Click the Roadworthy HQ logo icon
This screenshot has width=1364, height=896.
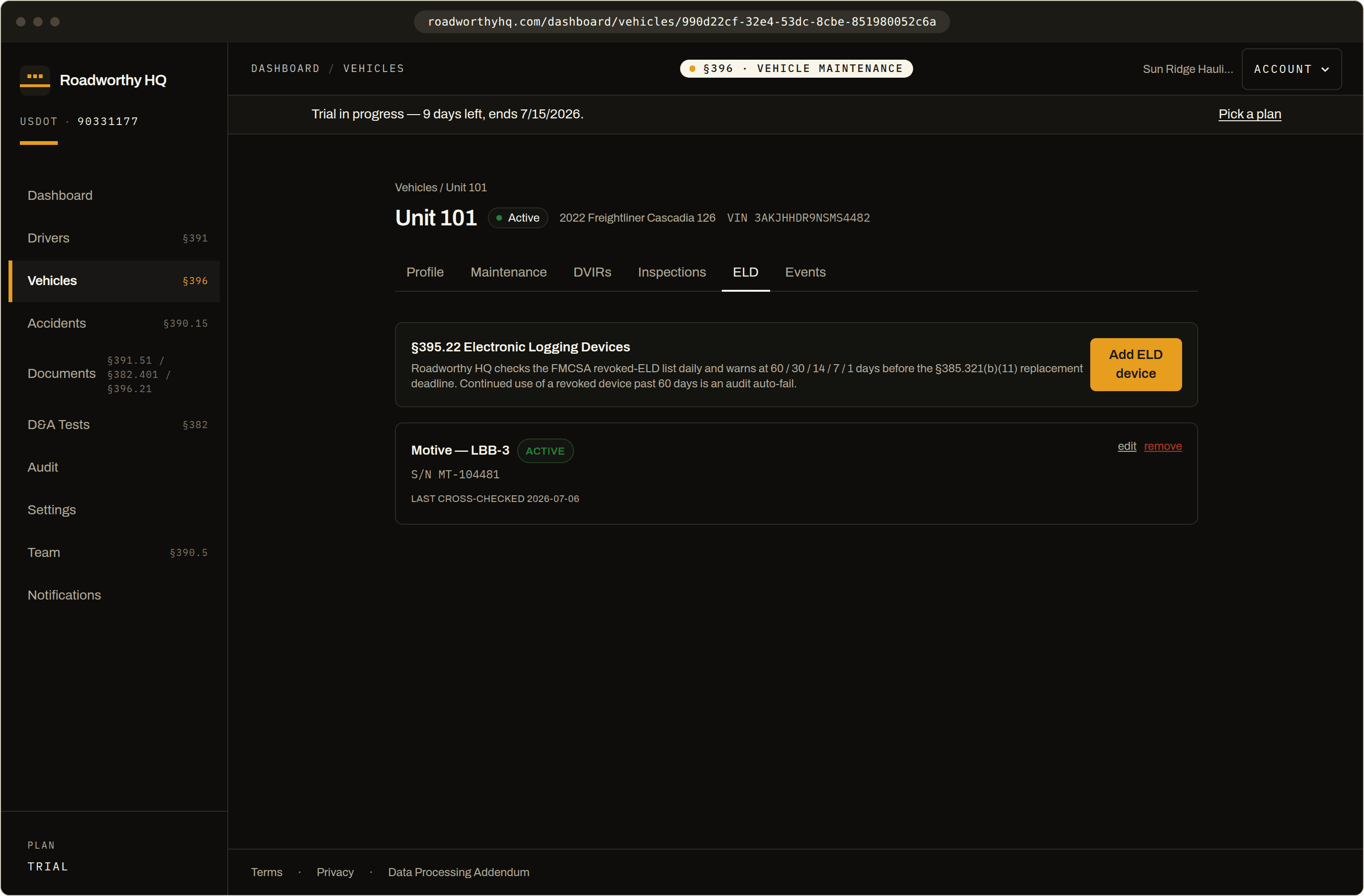pos(35,80)
